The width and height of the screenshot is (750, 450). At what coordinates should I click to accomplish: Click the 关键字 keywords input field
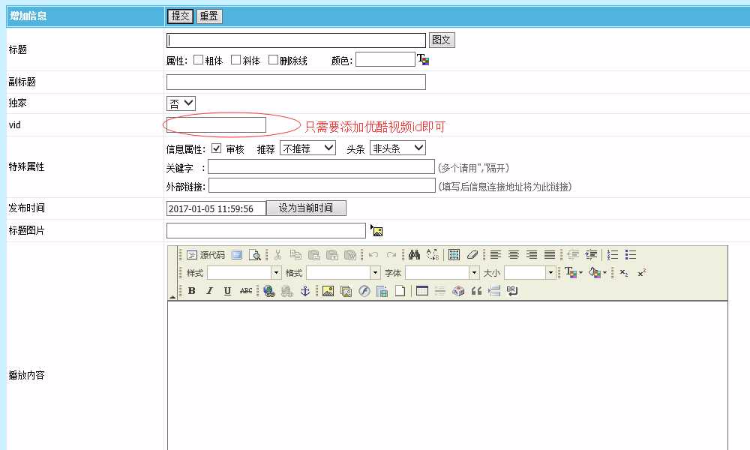click(x=321, y=166)
